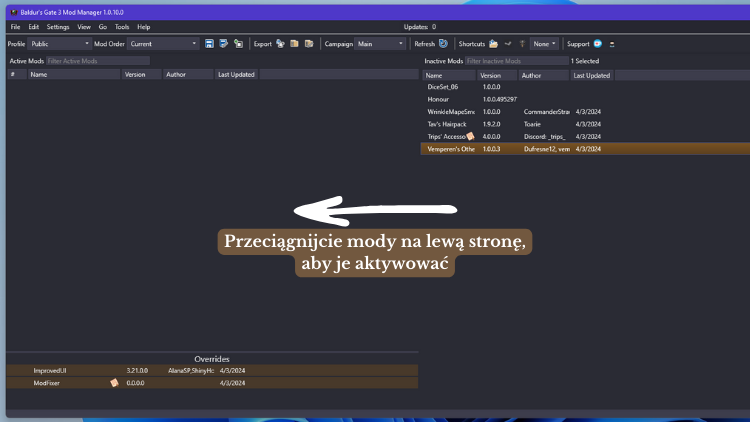750x422 pixels.
Task: Open the Settings menu
Action: point(58,27)
